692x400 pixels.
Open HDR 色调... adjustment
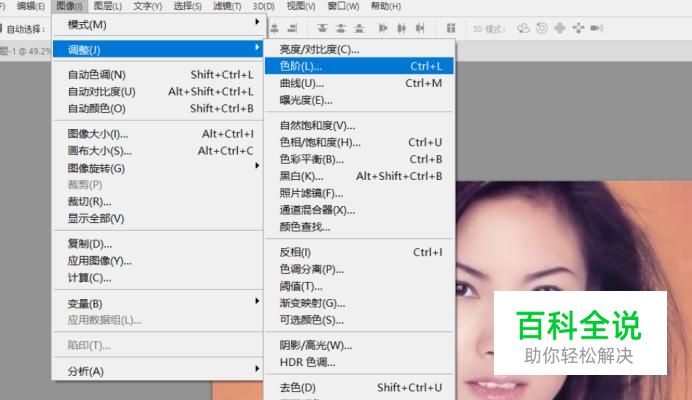point(359,362)
